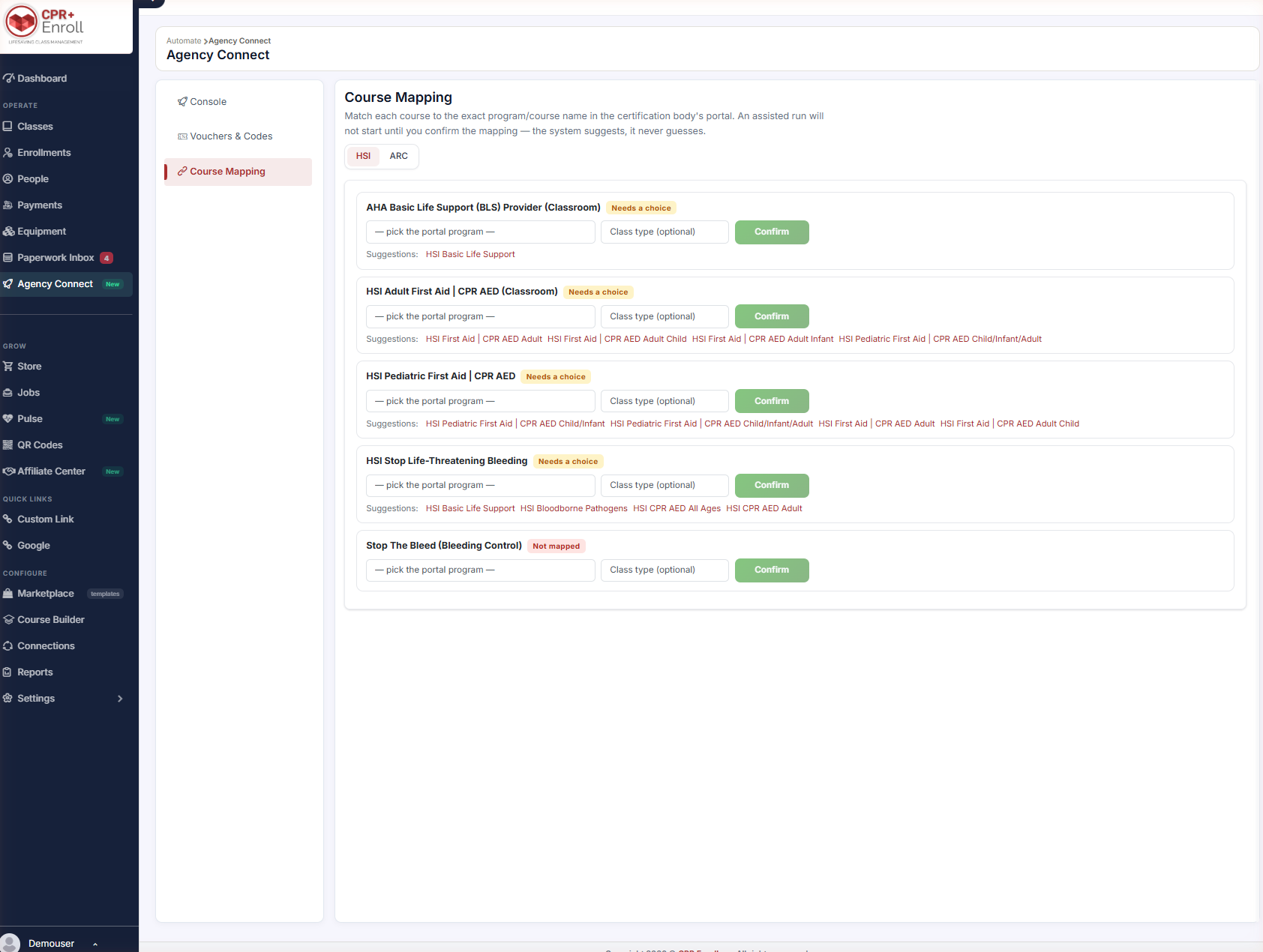Viewport: 1263px width, 952px height.
Task: Confirm mapping for Stop The Bleed
Action: [772, 570]
